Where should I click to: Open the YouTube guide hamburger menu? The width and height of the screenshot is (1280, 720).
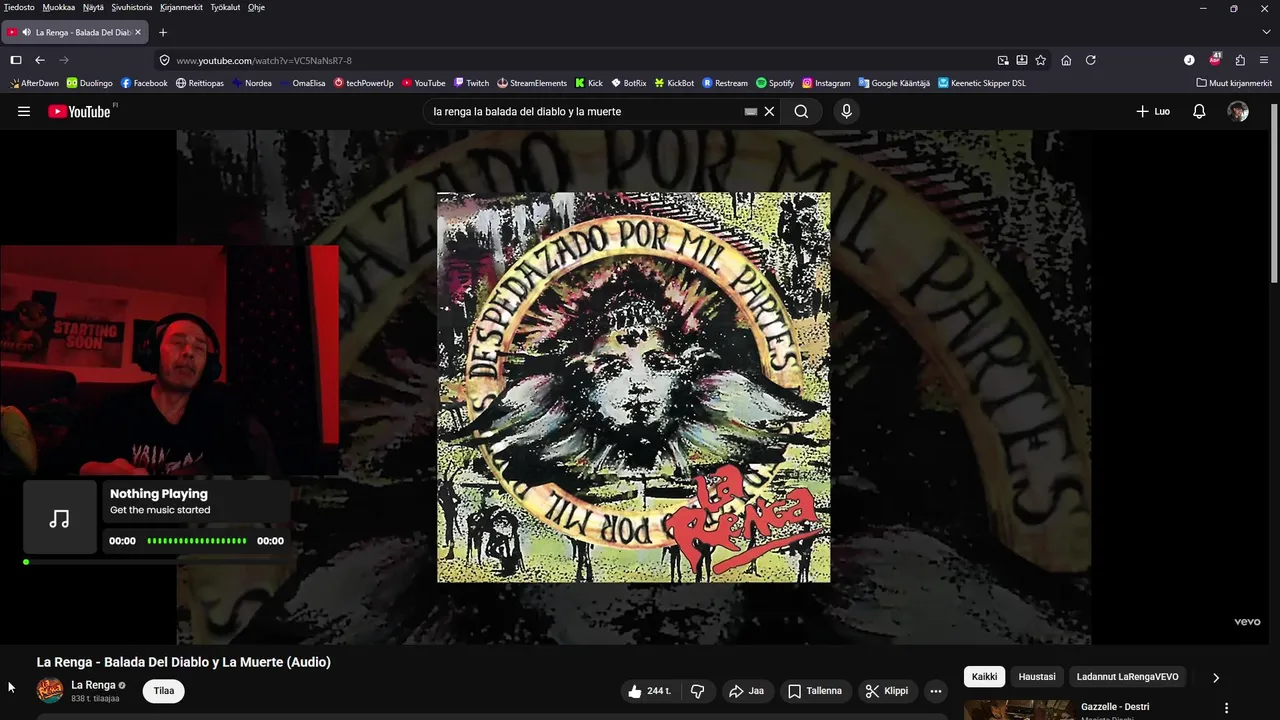(24, 111)
